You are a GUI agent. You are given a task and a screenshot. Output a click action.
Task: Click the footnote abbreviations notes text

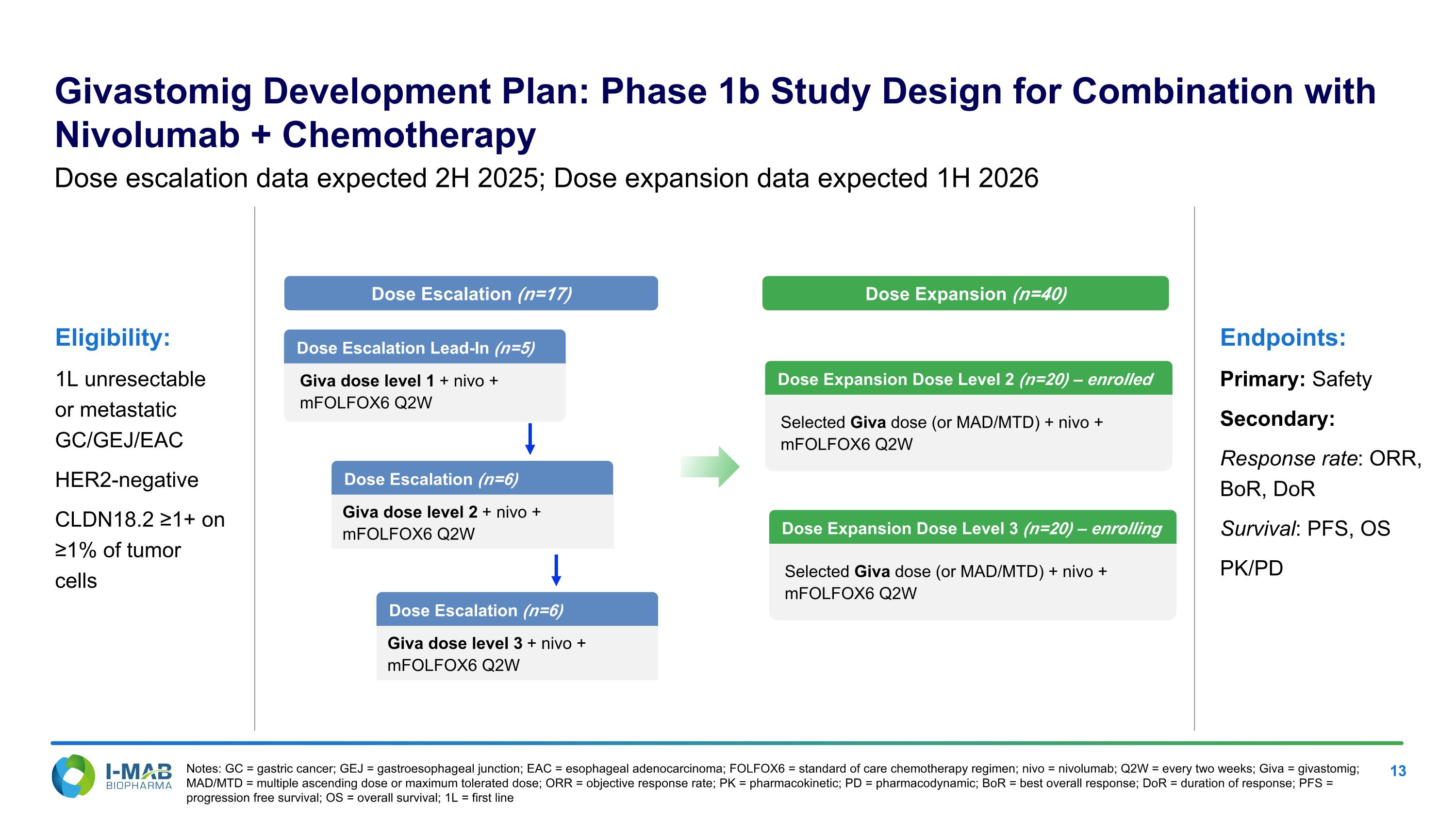coord(773,783)
